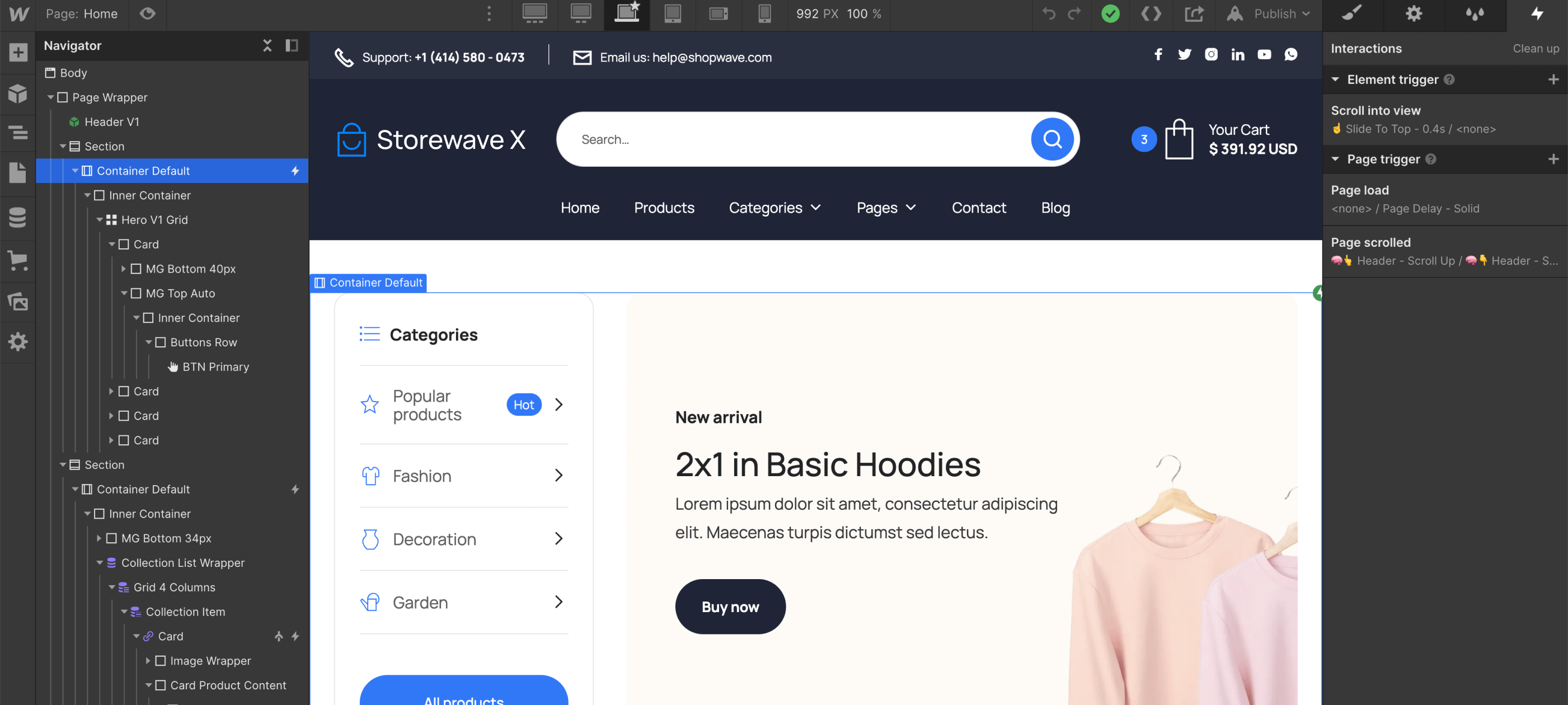Click the Facebook social icon

click(1158, 55)
